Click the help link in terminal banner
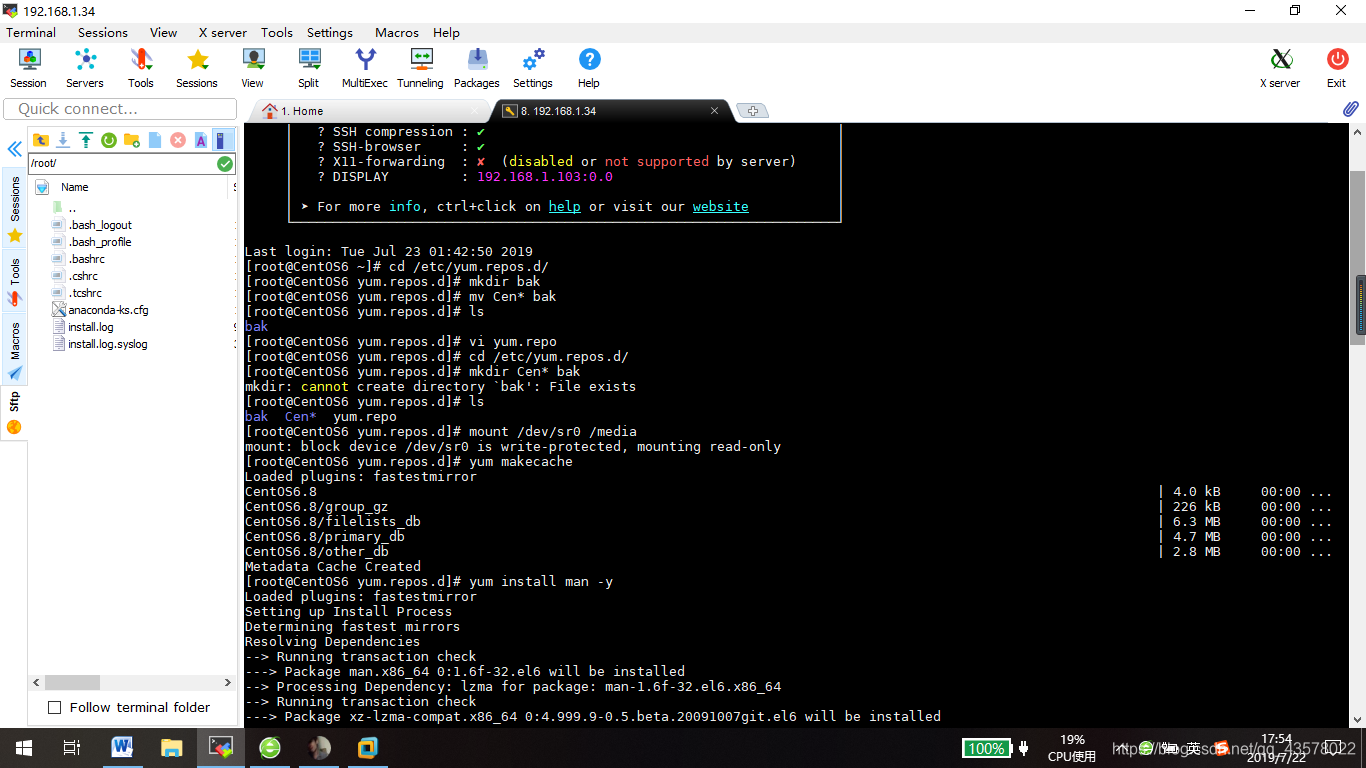1366x768 pixels. pos(564,206)
